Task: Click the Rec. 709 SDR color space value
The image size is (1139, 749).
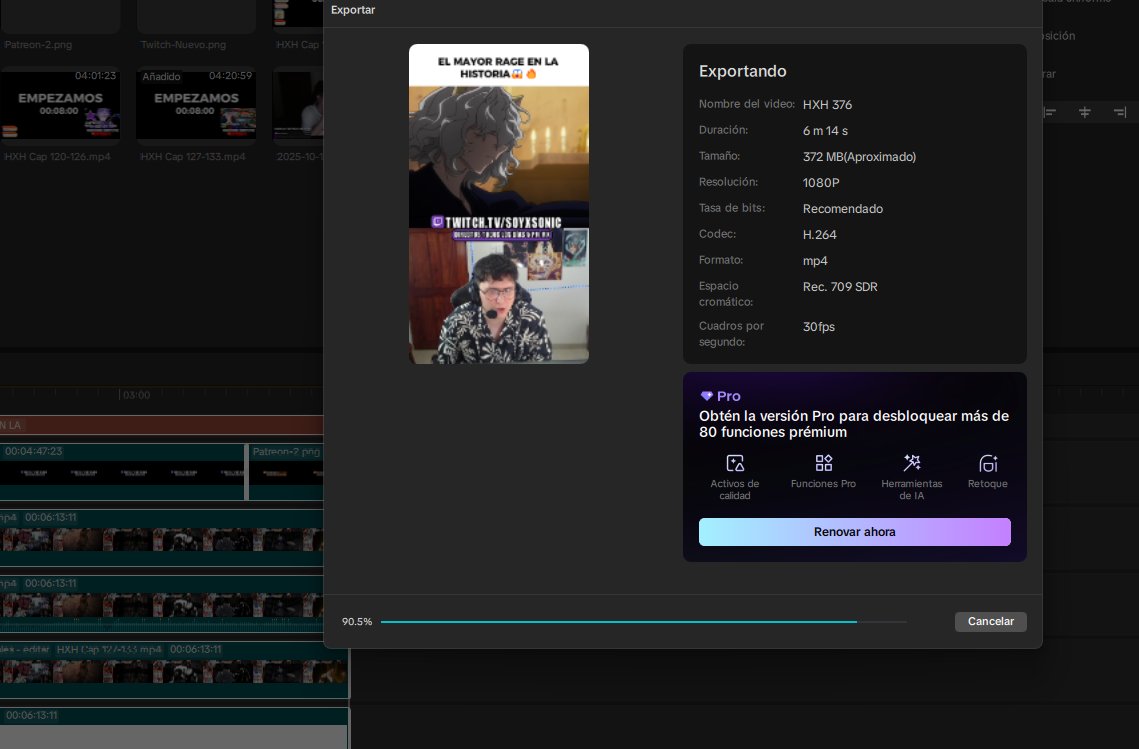Action: (840, 287)
